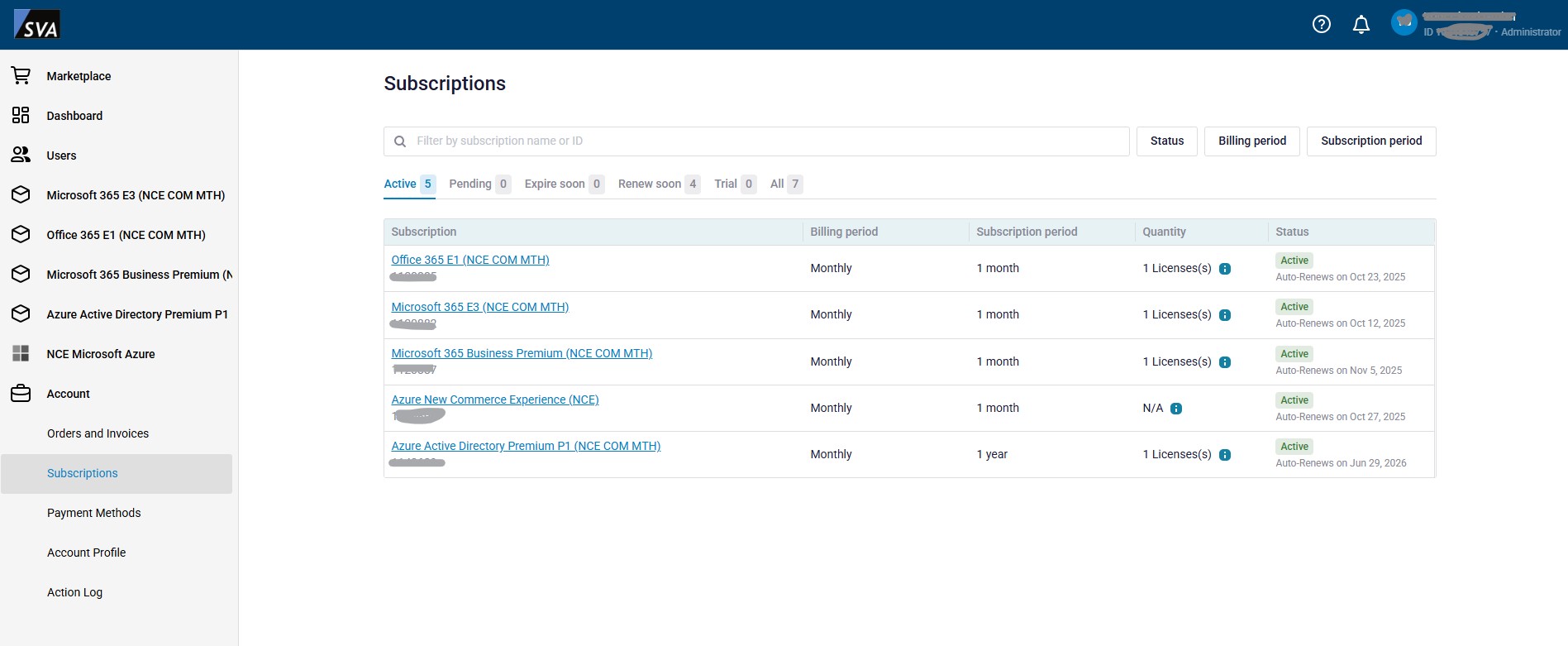The image size is (1568, 646).
Task: Click the subscription name filter field
Action: coord(755,141)
